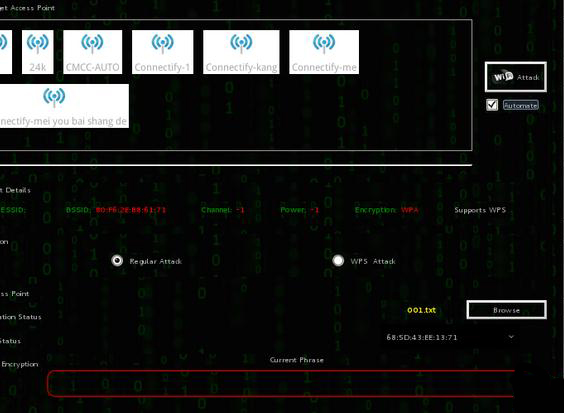Click the dropdown chevron beside MAC address

[x=511, y=337]
